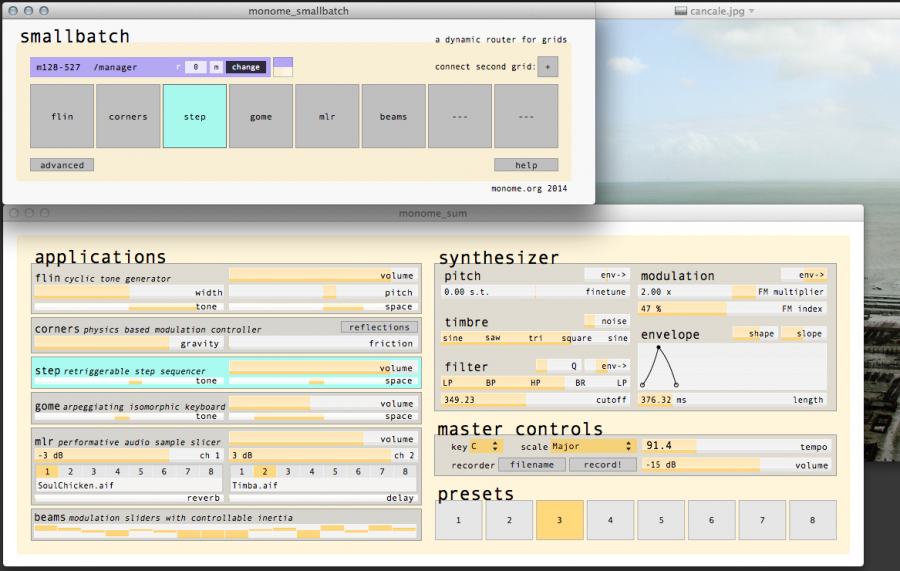This screenshot has width=900, height=571.
Task: Adjust mlr delay slider
Action: pos(323,498)
